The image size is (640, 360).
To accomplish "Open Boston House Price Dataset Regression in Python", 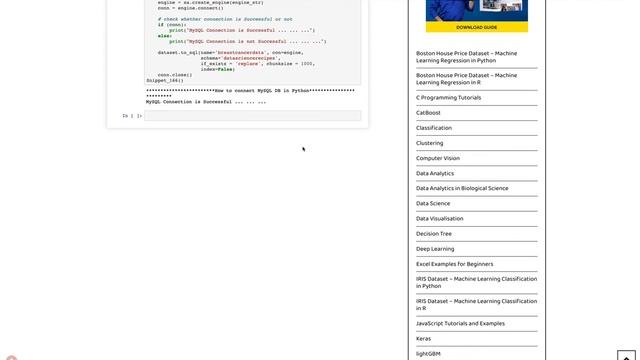I will 466,57.
